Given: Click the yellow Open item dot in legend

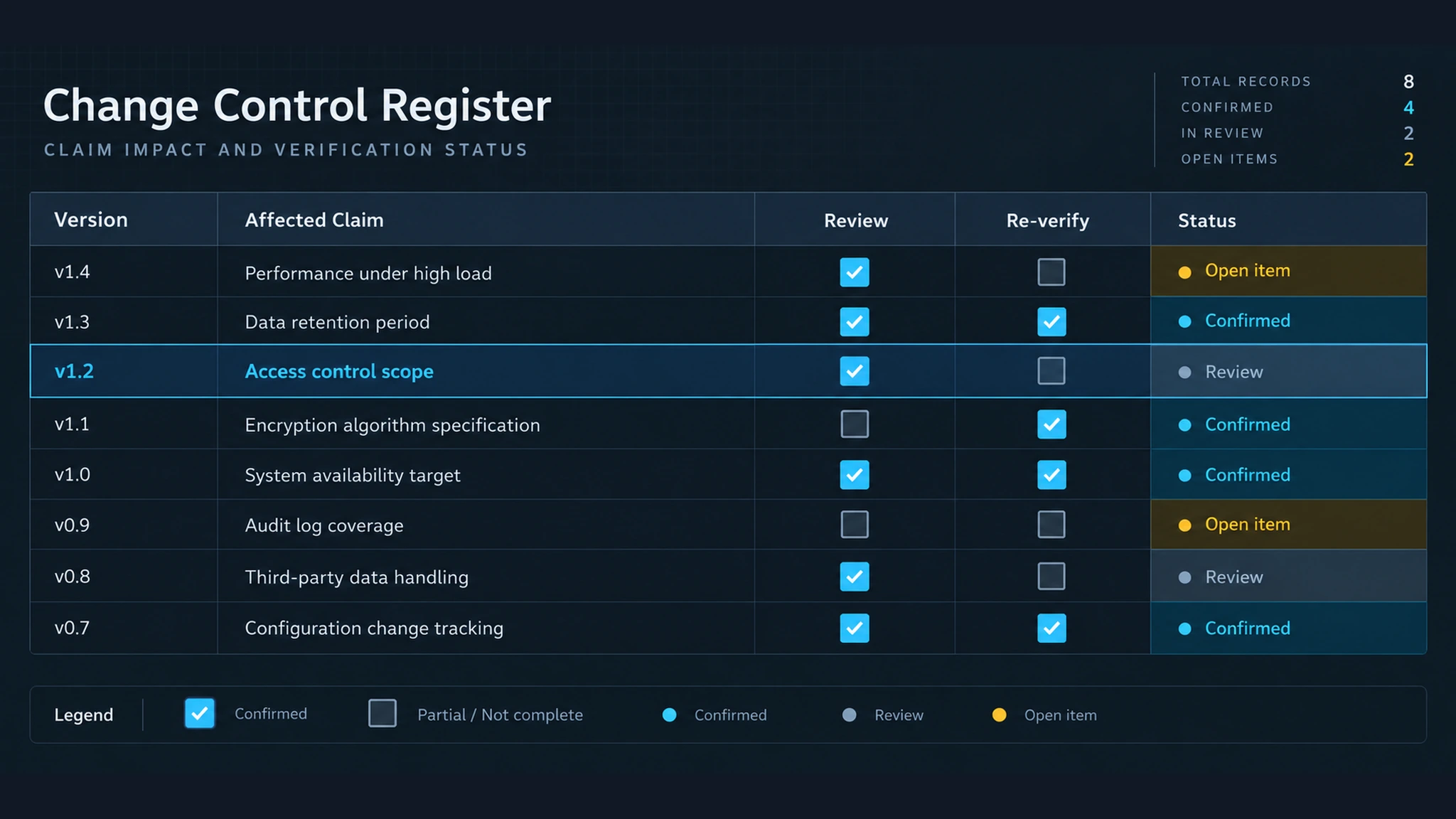Looking at the screenshot, I should [x=999, y=714].
